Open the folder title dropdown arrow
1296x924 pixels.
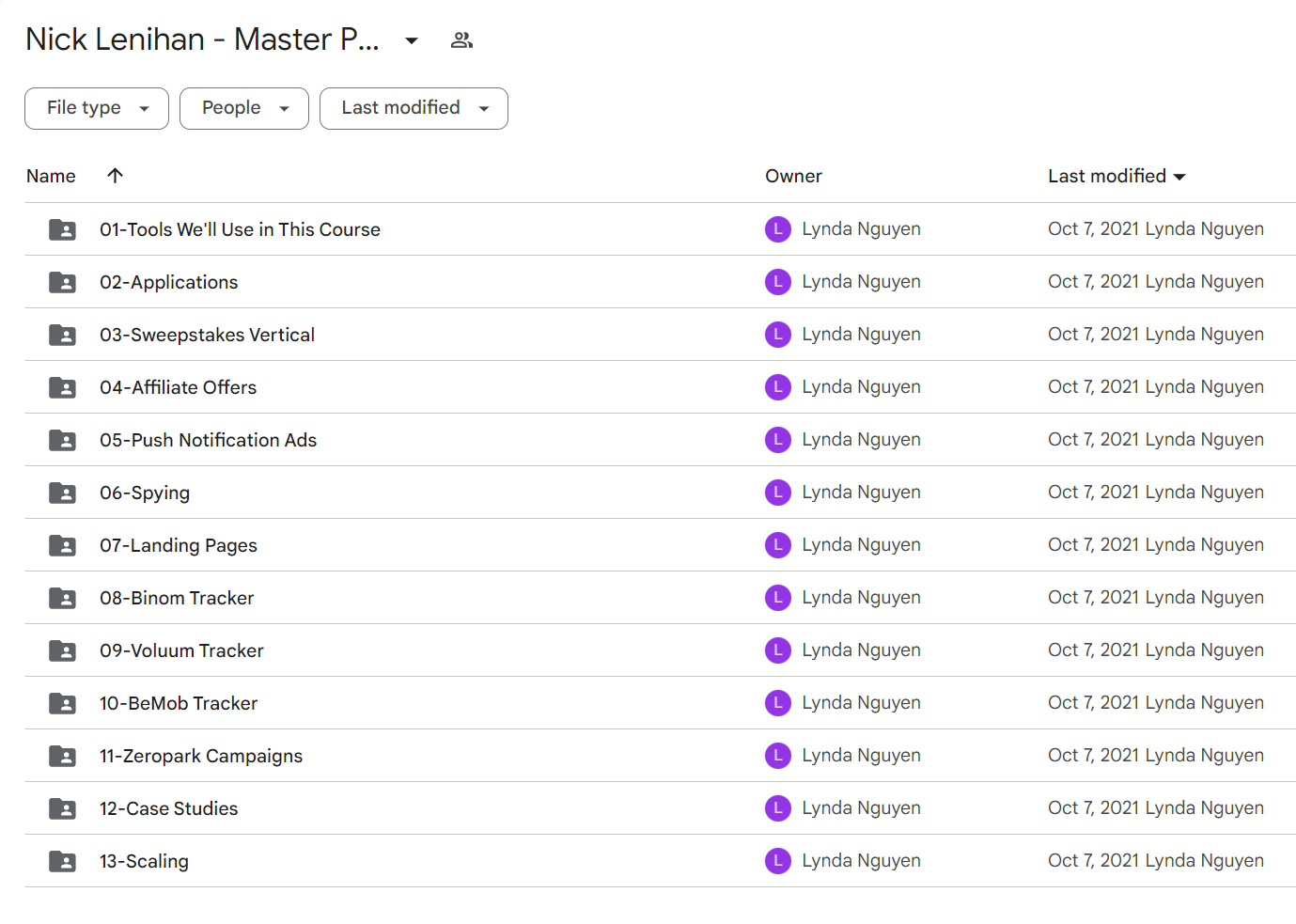[x=412, y=40]
